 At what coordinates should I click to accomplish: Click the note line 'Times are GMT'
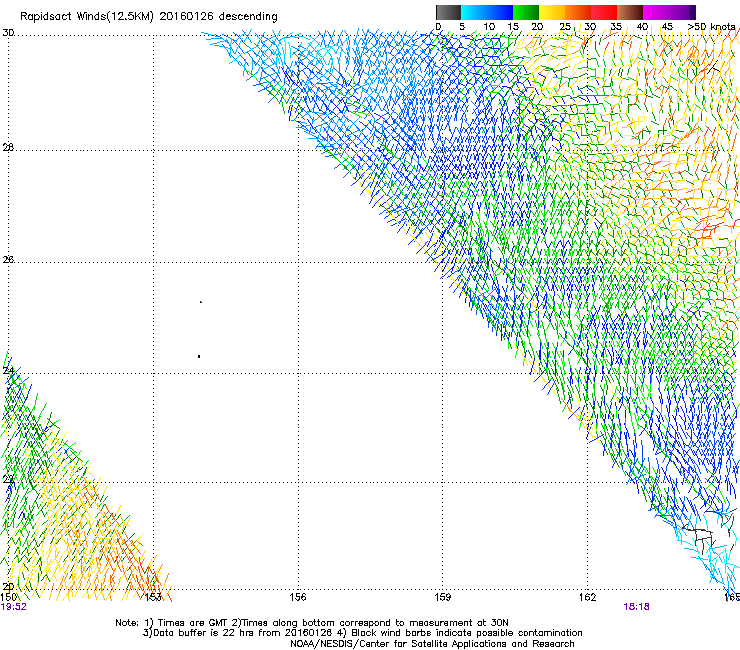(x=192, y=623)
